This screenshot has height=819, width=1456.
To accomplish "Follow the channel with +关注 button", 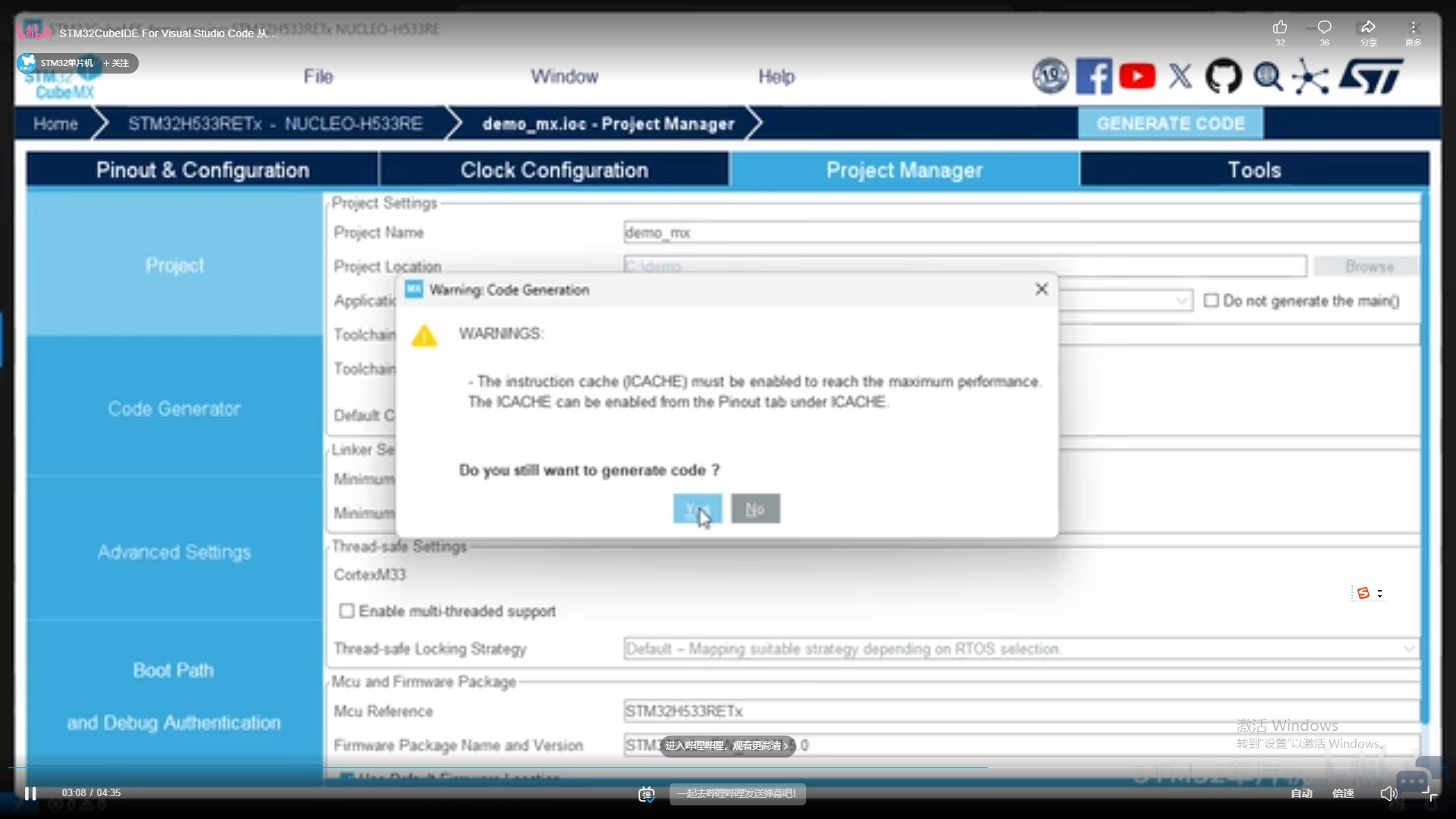I will (117, 63).
